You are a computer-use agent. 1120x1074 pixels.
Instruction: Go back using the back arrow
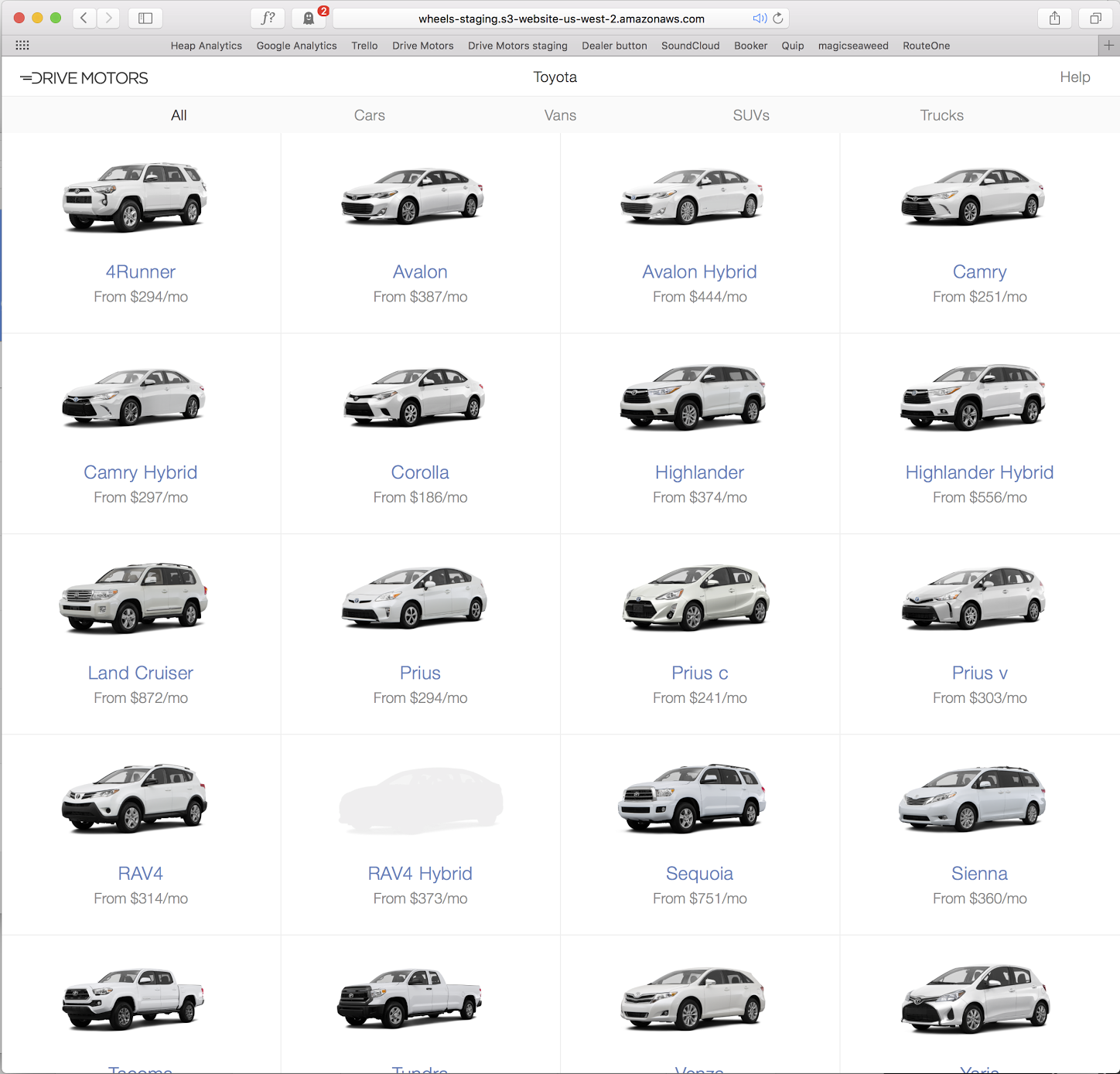tap(84, 18)
